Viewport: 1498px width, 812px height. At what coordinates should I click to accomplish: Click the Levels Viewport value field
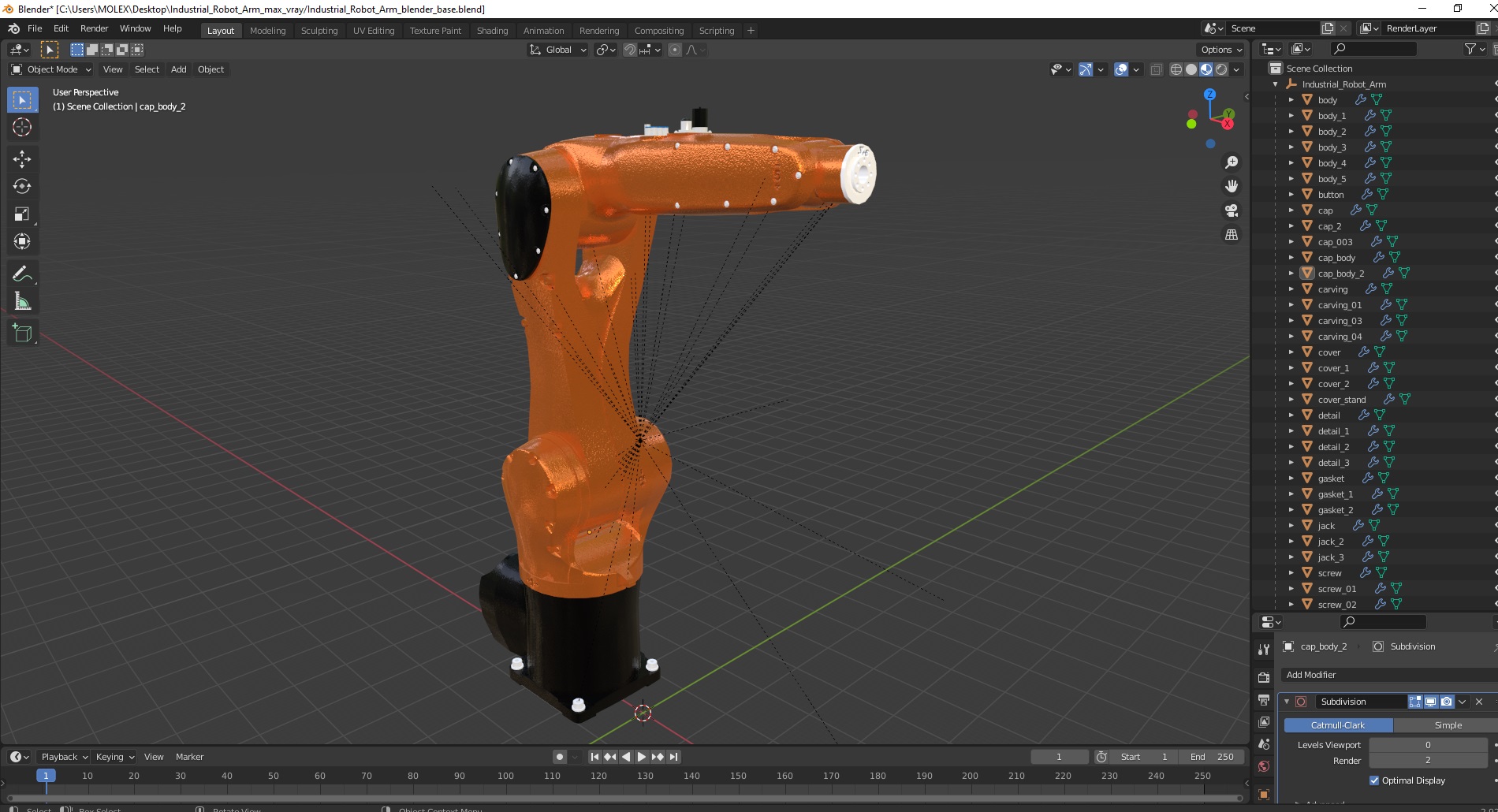(x=1428, y=745)
